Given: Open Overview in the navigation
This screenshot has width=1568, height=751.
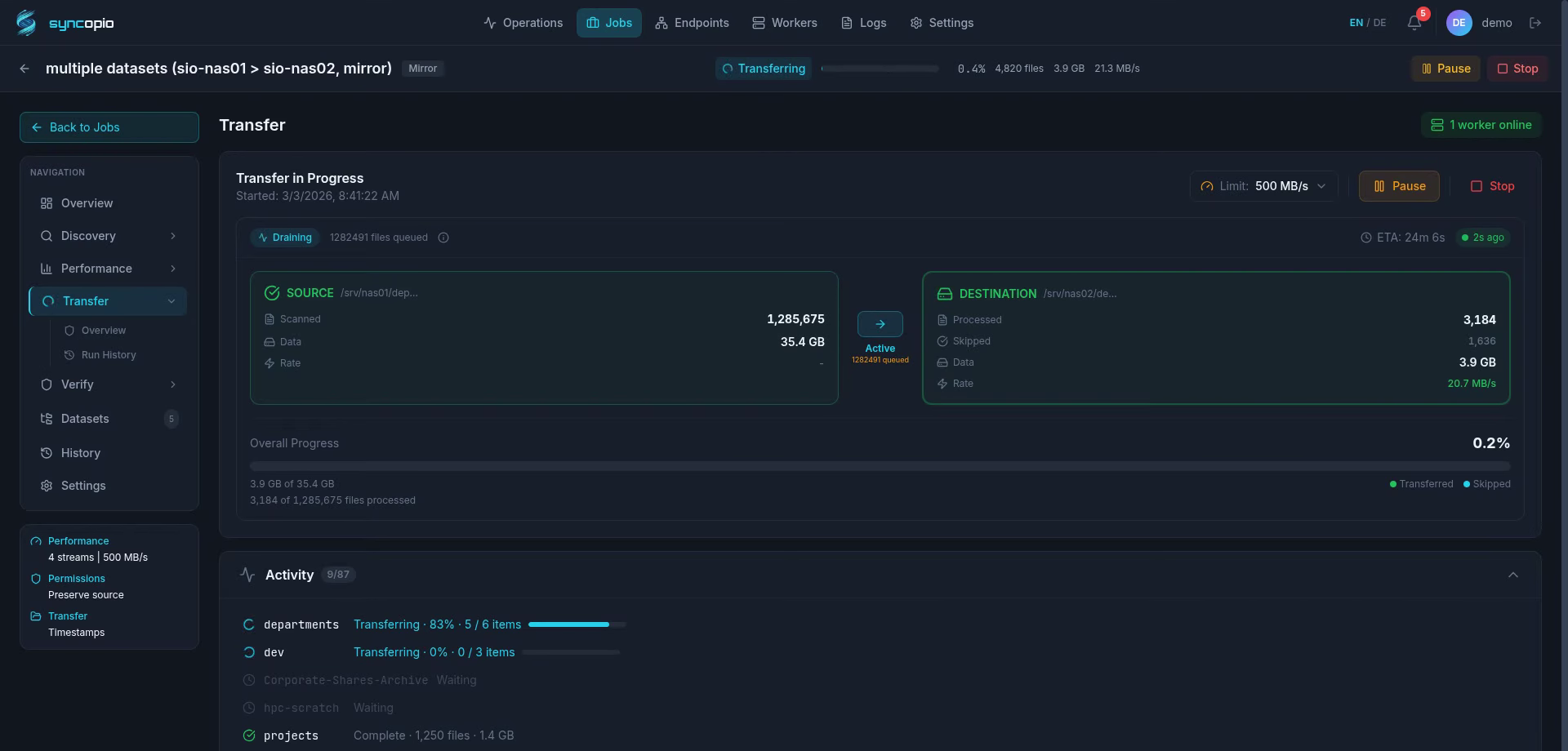Looking at the screenshot, I should pos(108,203).
